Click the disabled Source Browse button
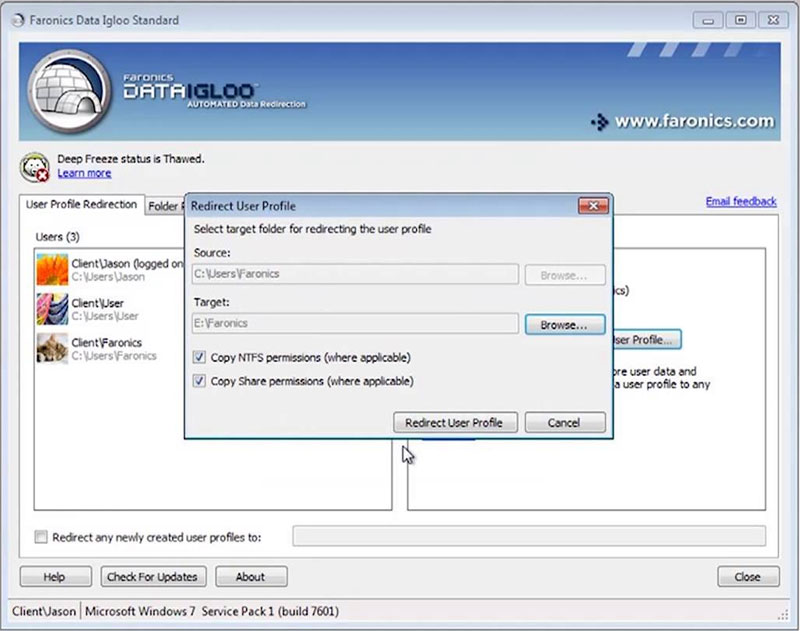This screenshot has width=800, height=631. click(x=565, y=275)
